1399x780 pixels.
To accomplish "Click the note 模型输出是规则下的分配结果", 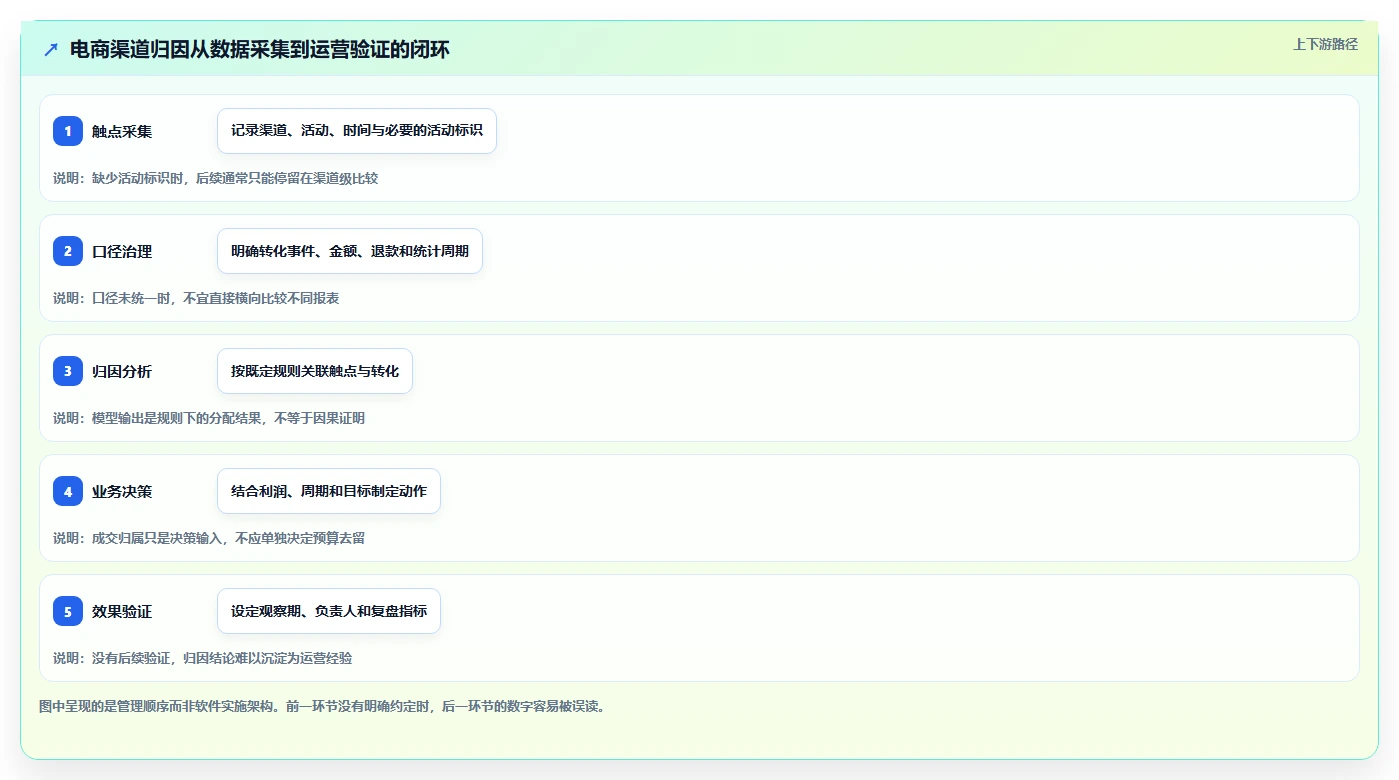I will (x=178, y=418).
